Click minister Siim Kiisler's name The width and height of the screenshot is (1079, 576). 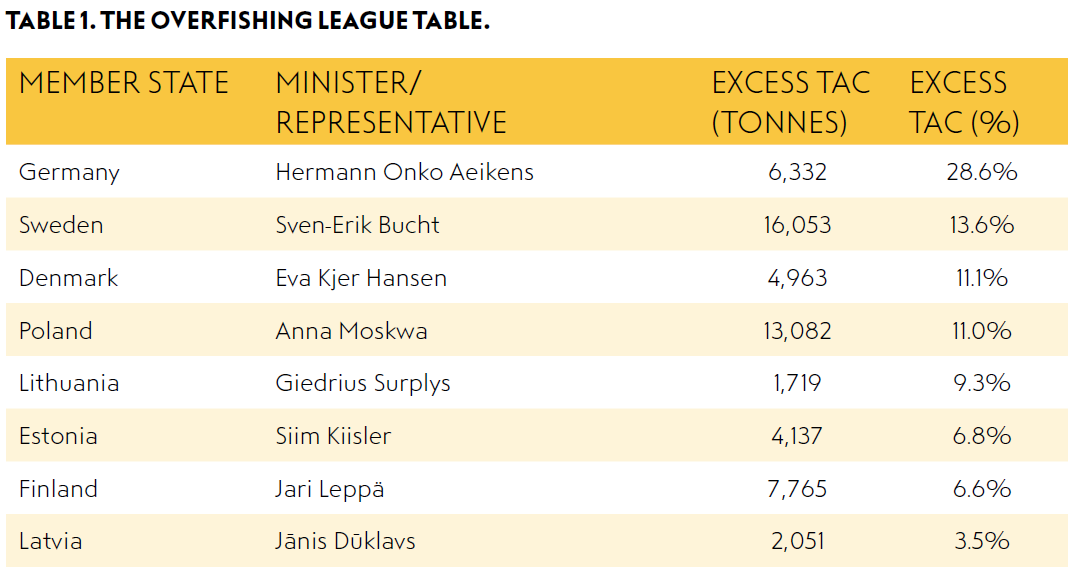point(333,436)
